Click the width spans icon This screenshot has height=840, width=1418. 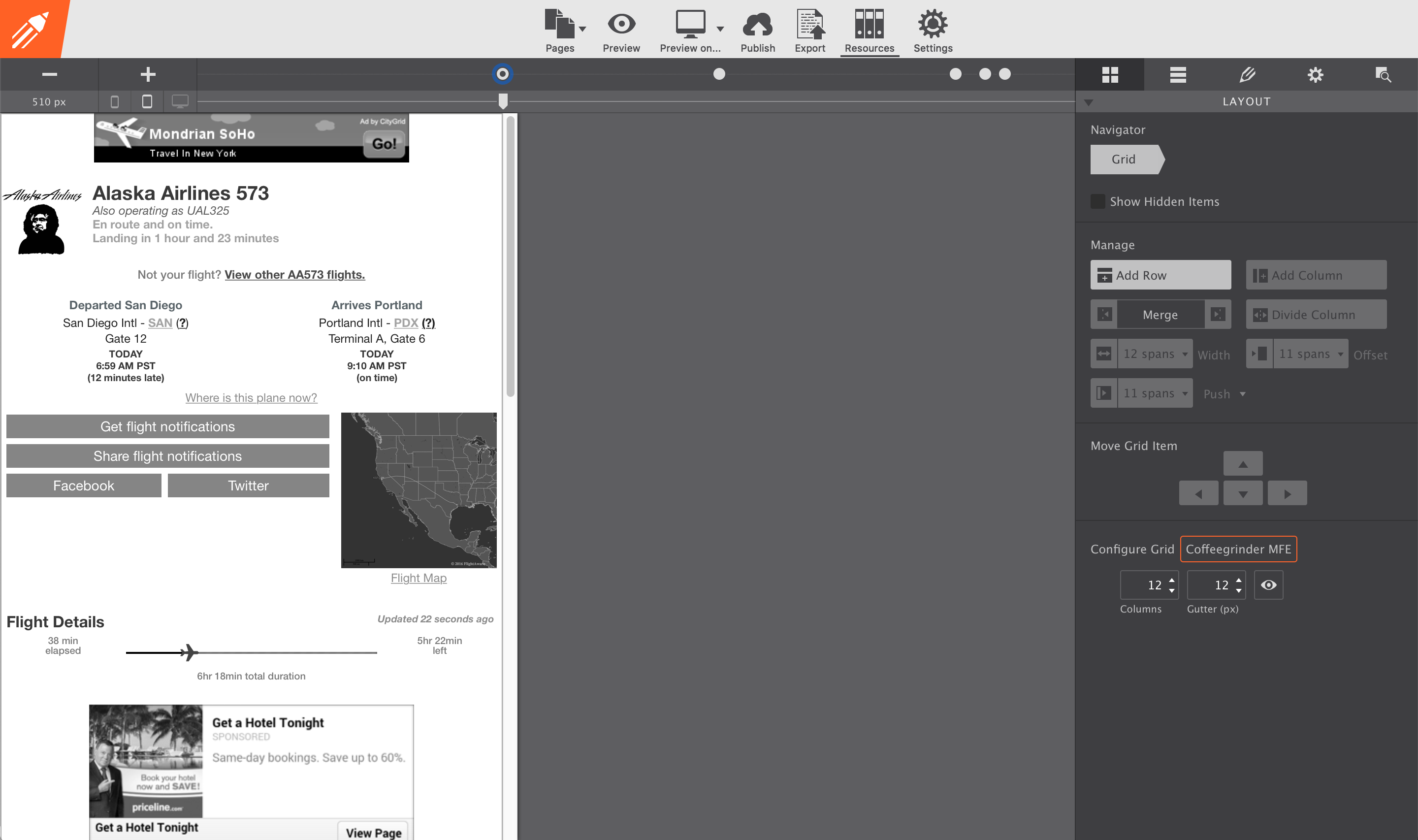1104,354
